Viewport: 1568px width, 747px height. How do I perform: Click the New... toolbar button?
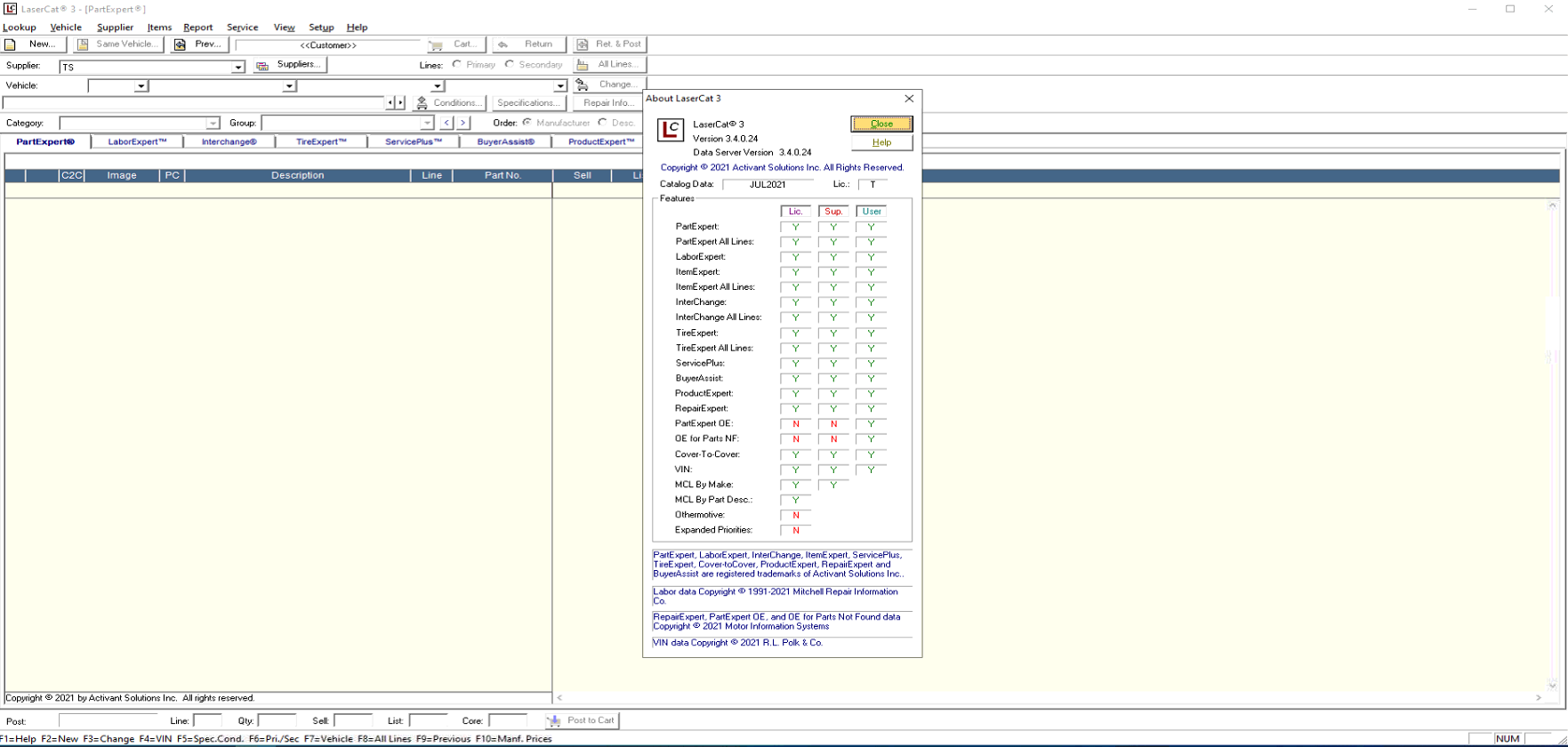[x=33, y=44]
